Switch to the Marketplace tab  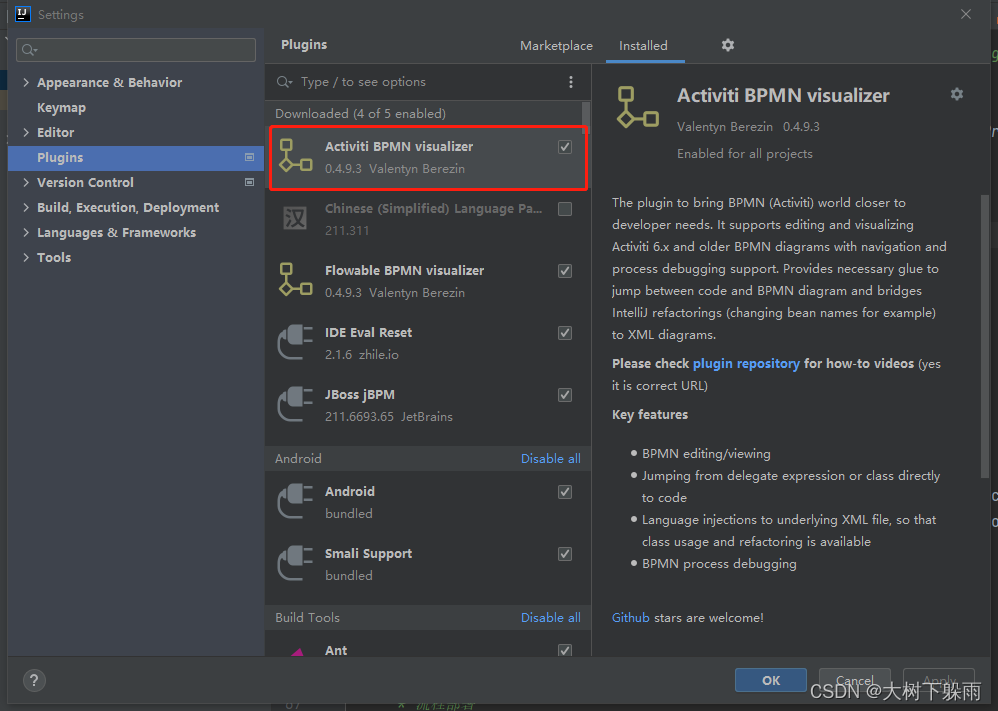[x=556, y=46]
